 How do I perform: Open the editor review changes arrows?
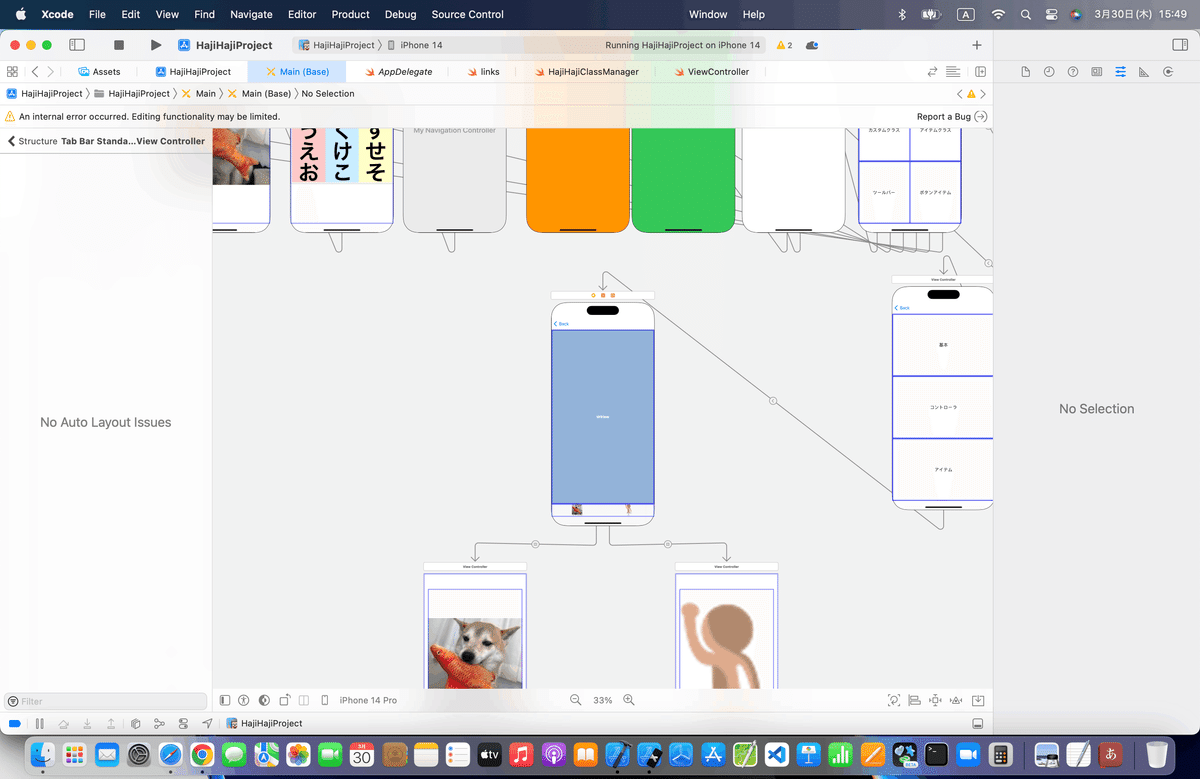pyautogui.click(x=933, y=72)
